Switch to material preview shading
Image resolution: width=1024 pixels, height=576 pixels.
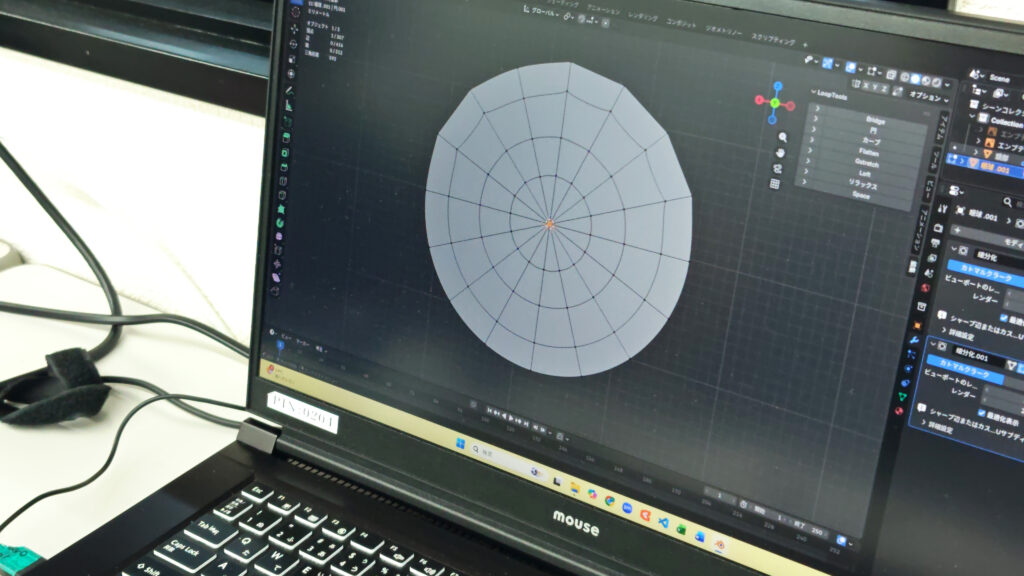tap(926, 80)
